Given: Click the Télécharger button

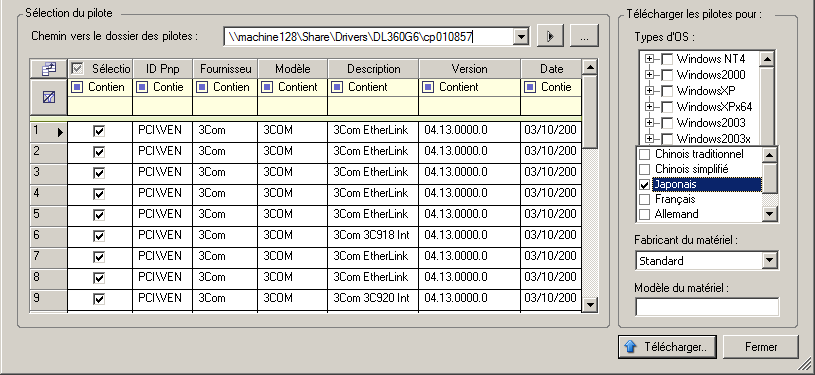Looking at the screenshot, I should [x=667, y=347].
